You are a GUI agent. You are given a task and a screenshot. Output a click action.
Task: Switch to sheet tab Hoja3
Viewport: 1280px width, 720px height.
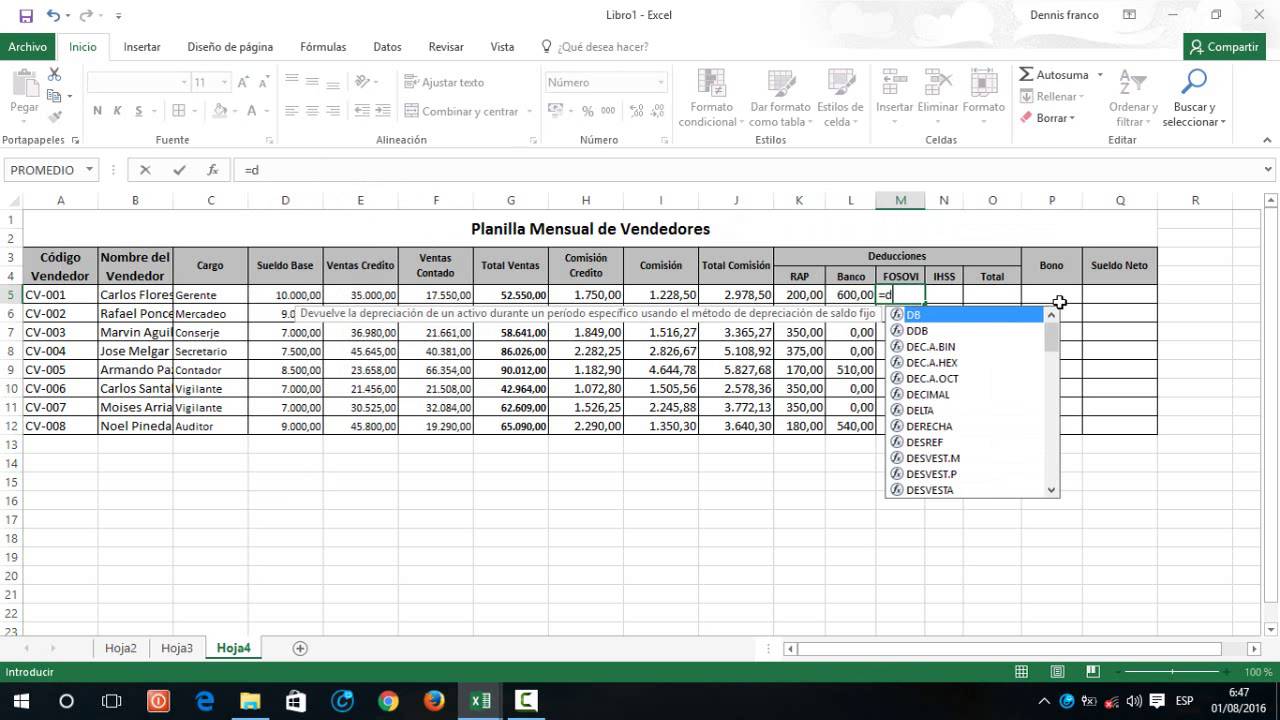click(176, 648)
